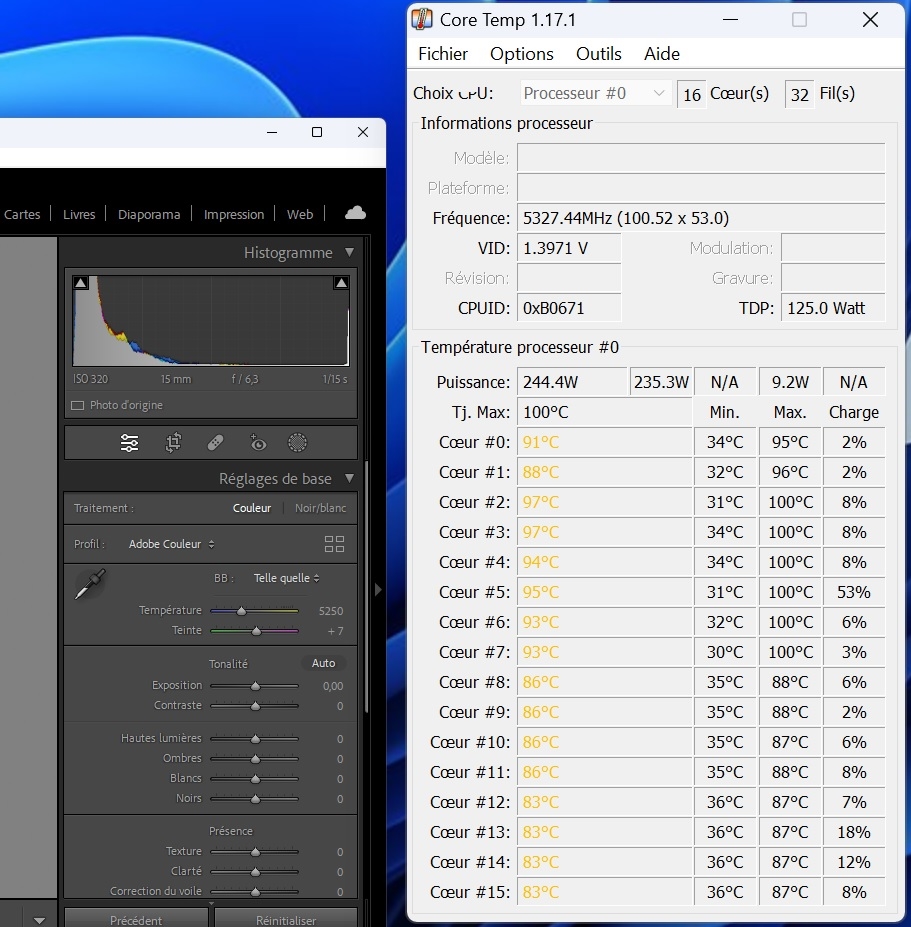Screen dimensions: 911x927
Task: Pick the white balance eyedropper tool
Action: 89,584
